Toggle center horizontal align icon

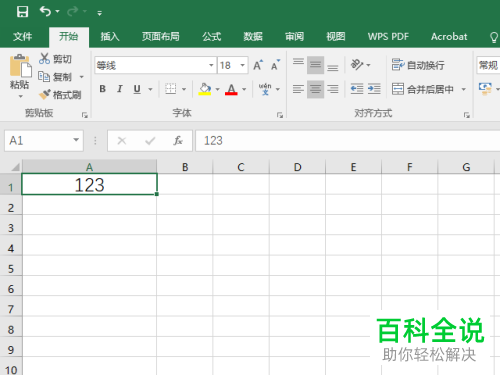click(315, 89)
